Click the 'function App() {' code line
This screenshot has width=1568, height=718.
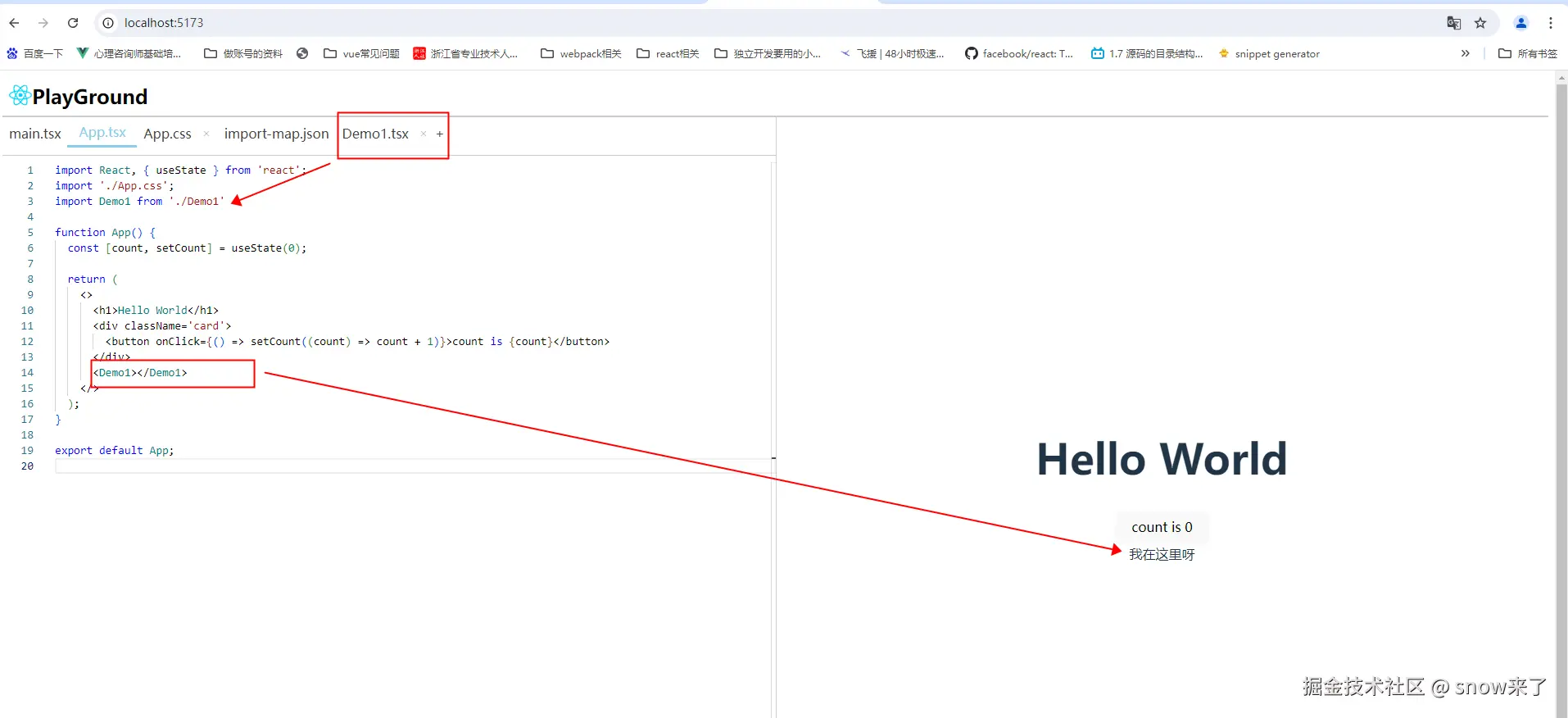pos(105,233)
